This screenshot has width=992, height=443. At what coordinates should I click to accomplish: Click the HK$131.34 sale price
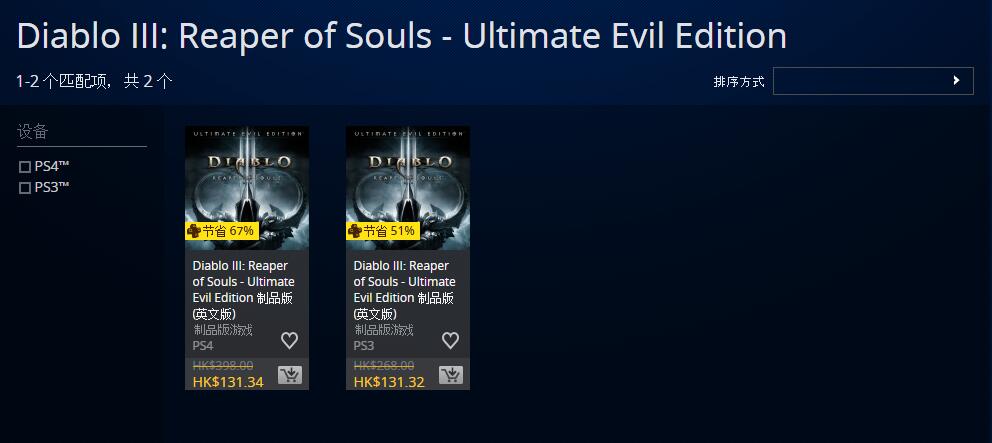tap(228, 382)
